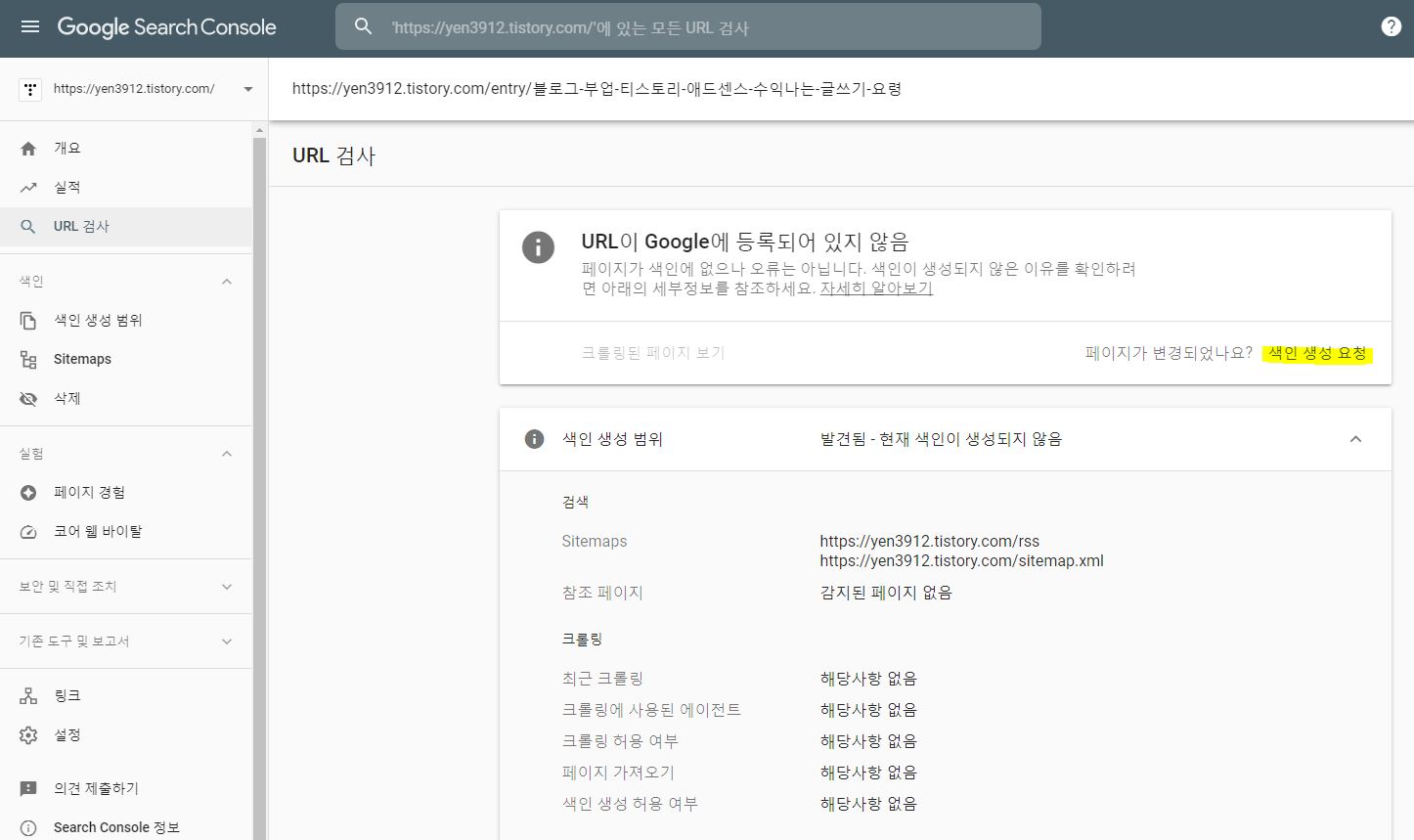This screenshot has height=840, width=1414.
Task: Click the Google Search Console logo
Action: (x=166, y=27)
